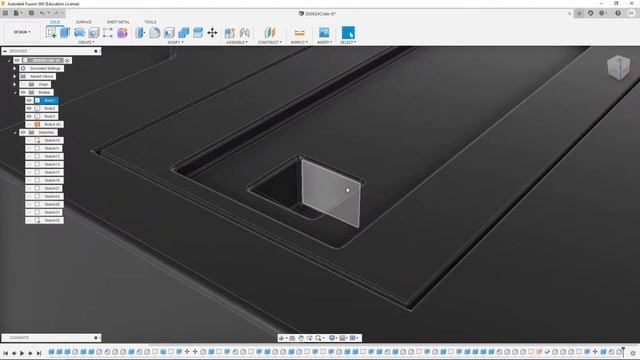The image size is (640, 360).
Task: Switch to the Sheet Metal tab
Action: coord(118,22)
